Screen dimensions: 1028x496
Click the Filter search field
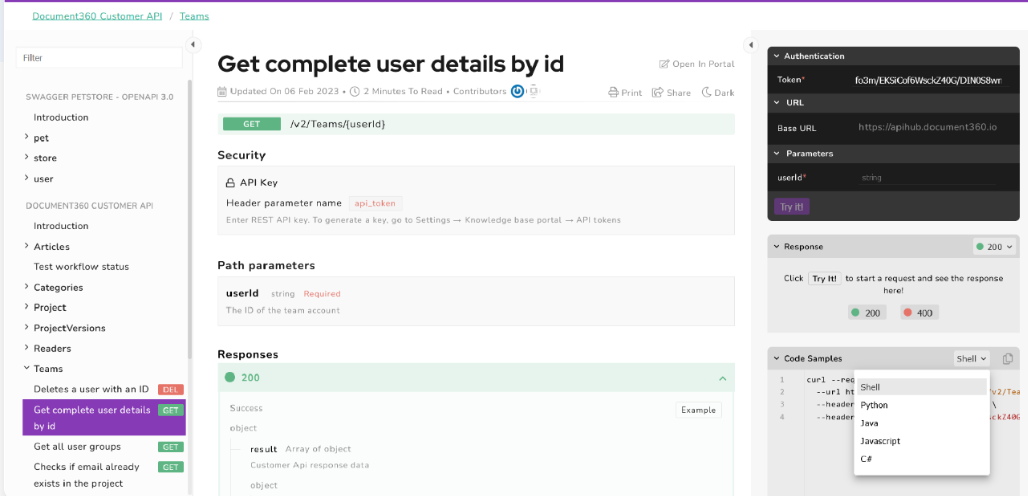(99, 58)
